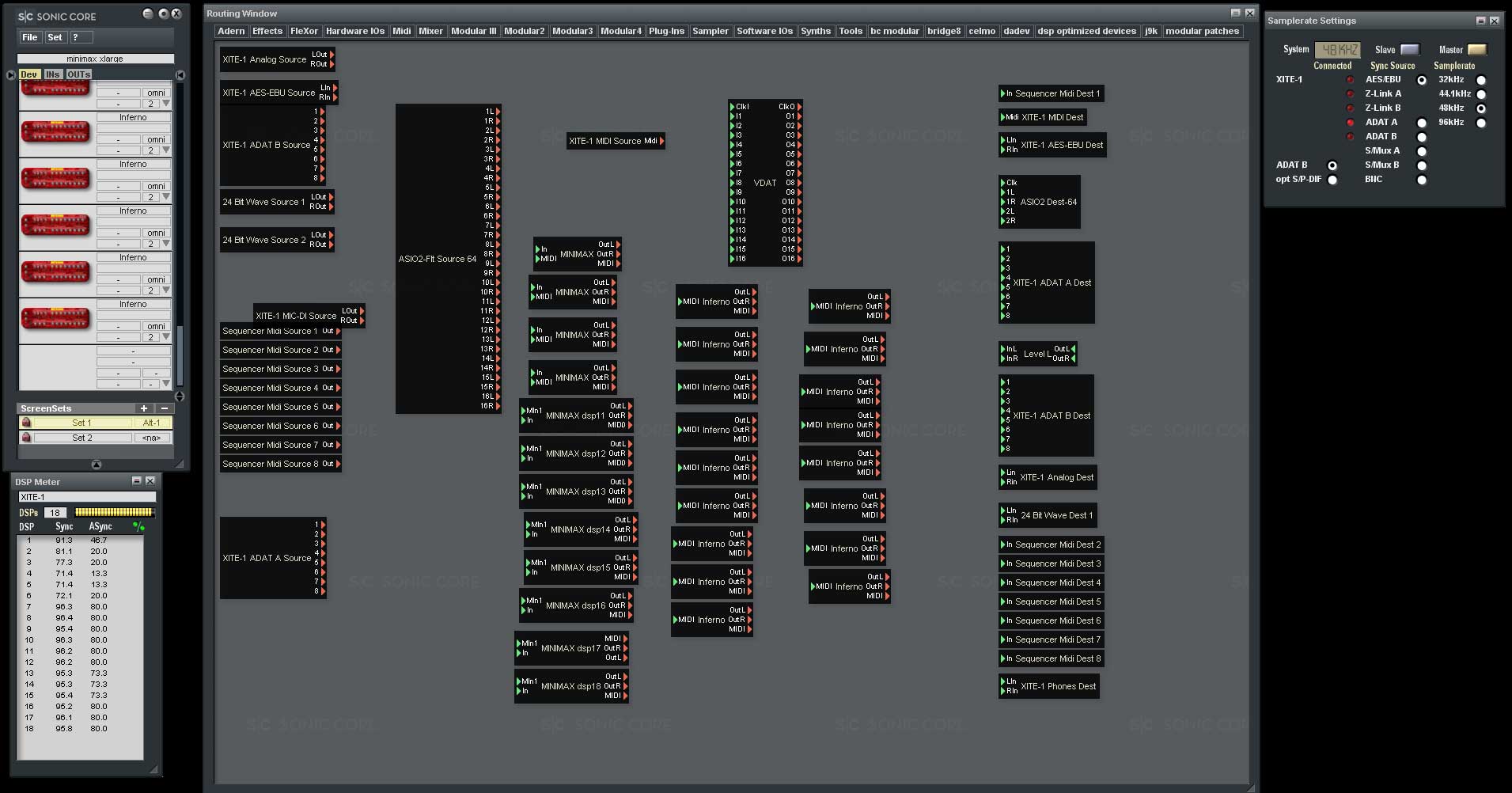The height and width of the screenshot is (793, 1512).
Task: Click the lock icon beside Set 1
Action: (x=26, y=423)
